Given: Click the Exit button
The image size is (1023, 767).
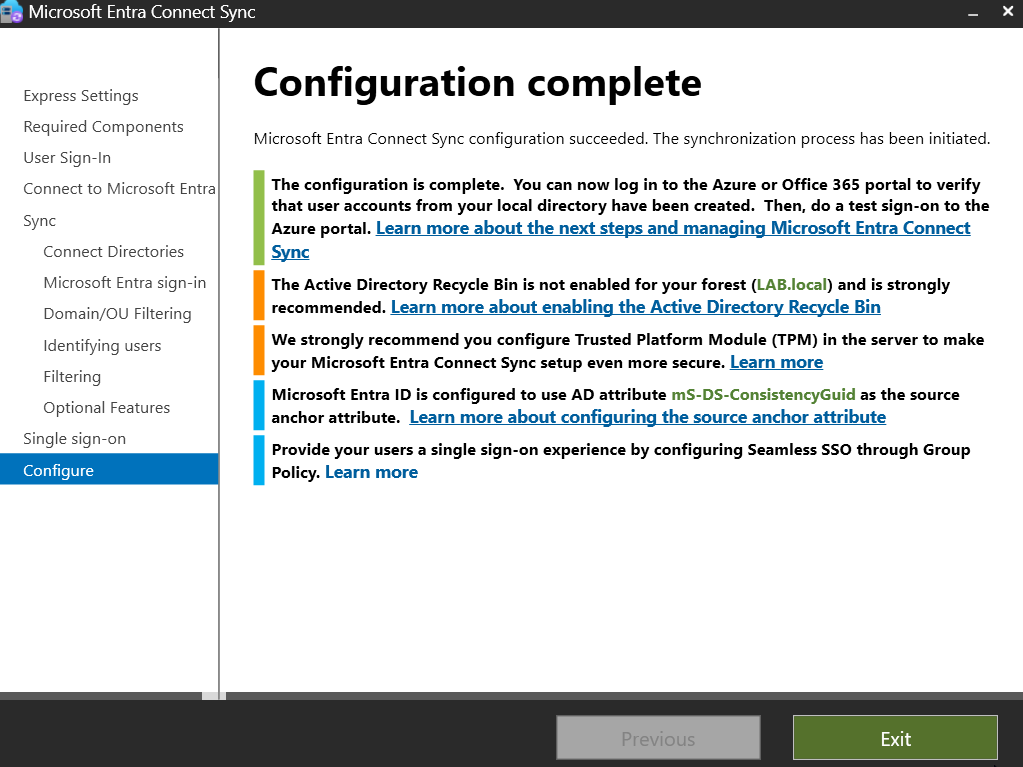Looking at the screenshot, I should pos(895,738).
